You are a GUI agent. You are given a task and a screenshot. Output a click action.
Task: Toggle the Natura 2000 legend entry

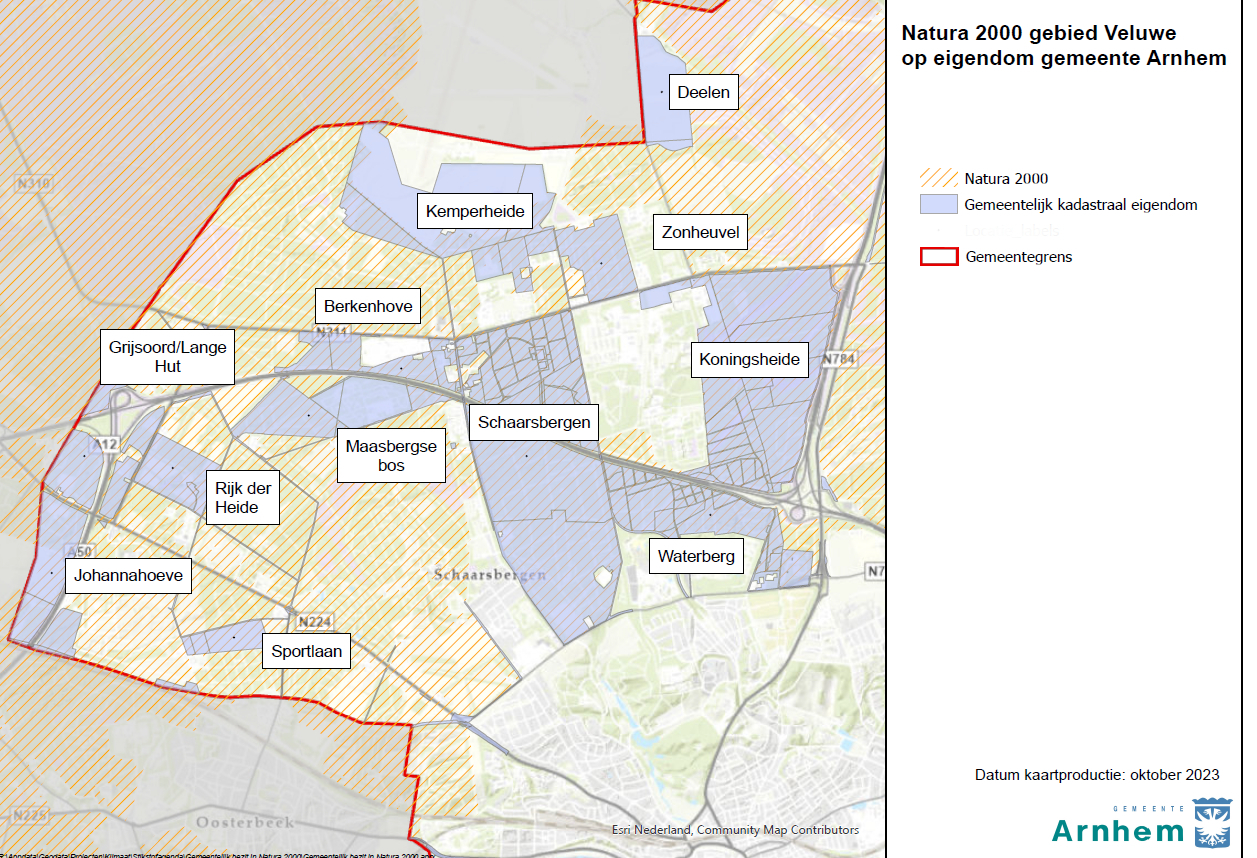(1005, 178)
